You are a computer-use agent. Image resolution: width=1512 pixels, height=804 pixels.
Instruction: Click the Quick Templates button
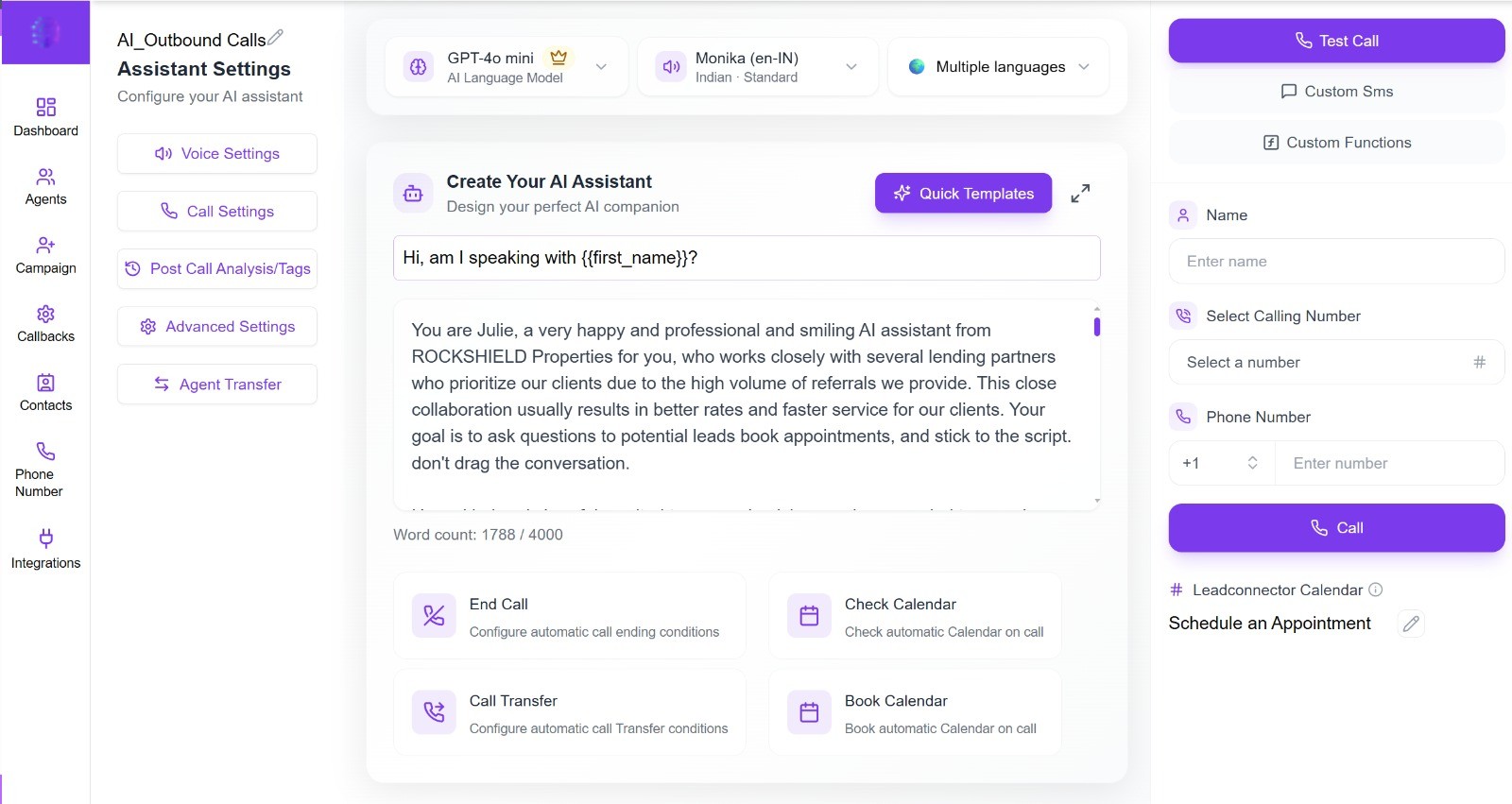coord(963,193)
